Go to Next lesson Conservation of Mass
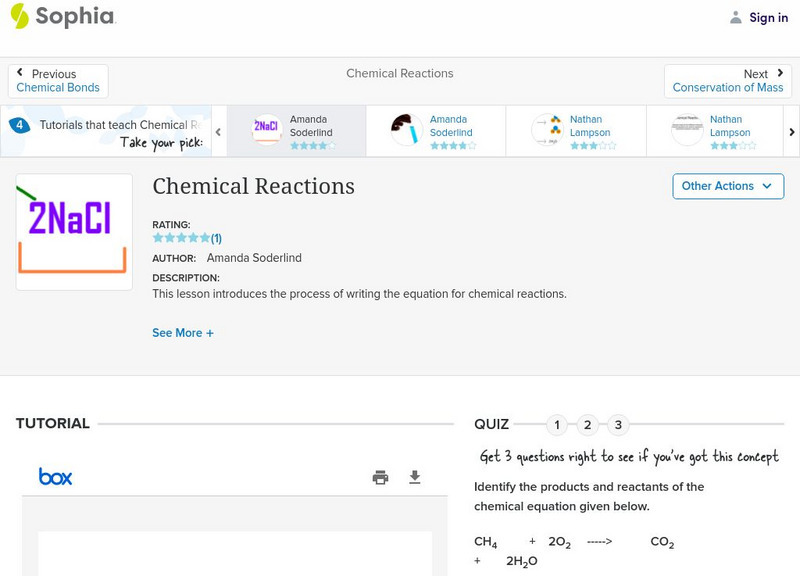Image resolution: width=800 pixels, height=576 pixels. (728, 80)
